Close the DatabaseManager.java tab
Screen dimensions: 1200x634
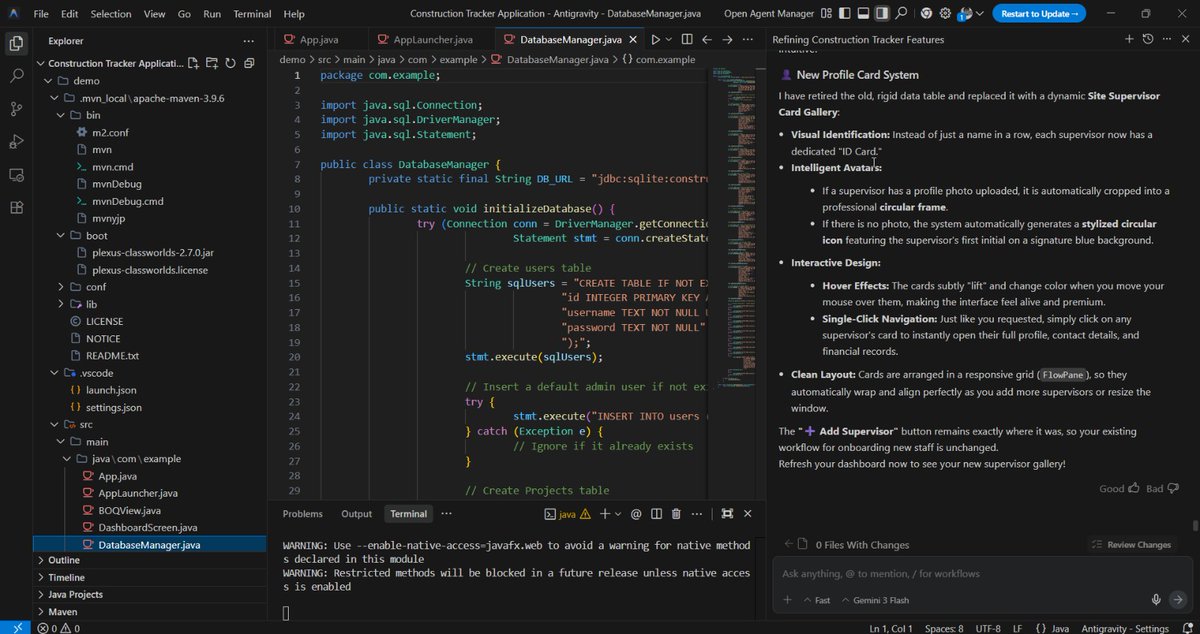[x=633, y=40]
